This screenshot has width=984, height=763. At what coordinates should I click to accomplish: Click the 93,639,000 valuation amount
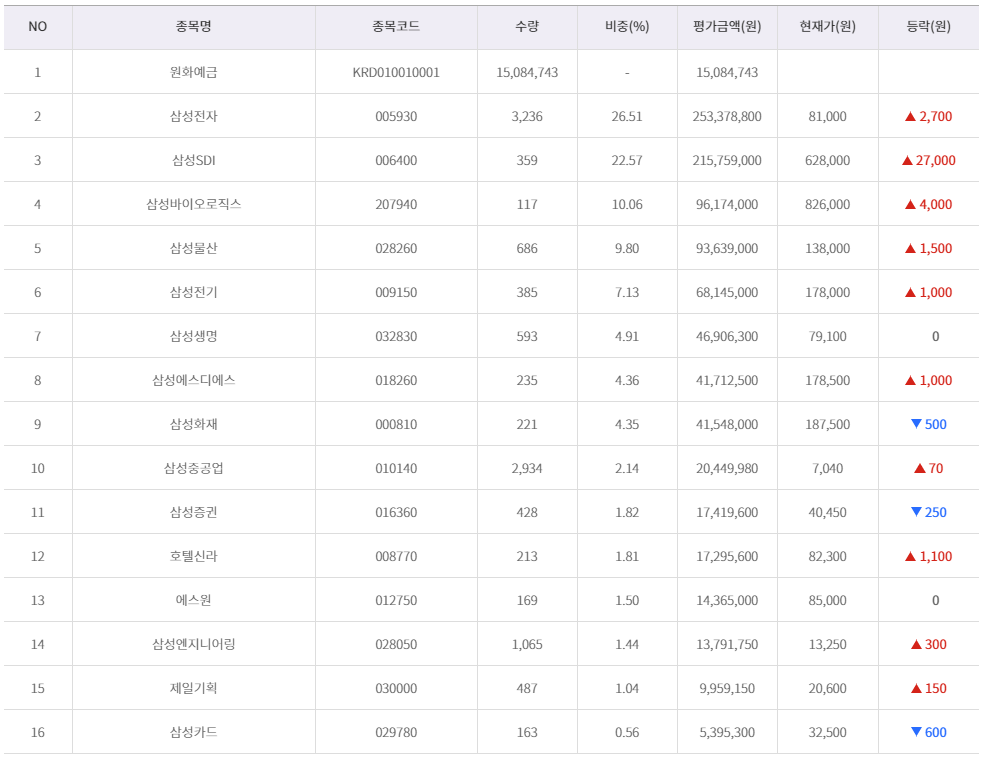pos(727,248)
